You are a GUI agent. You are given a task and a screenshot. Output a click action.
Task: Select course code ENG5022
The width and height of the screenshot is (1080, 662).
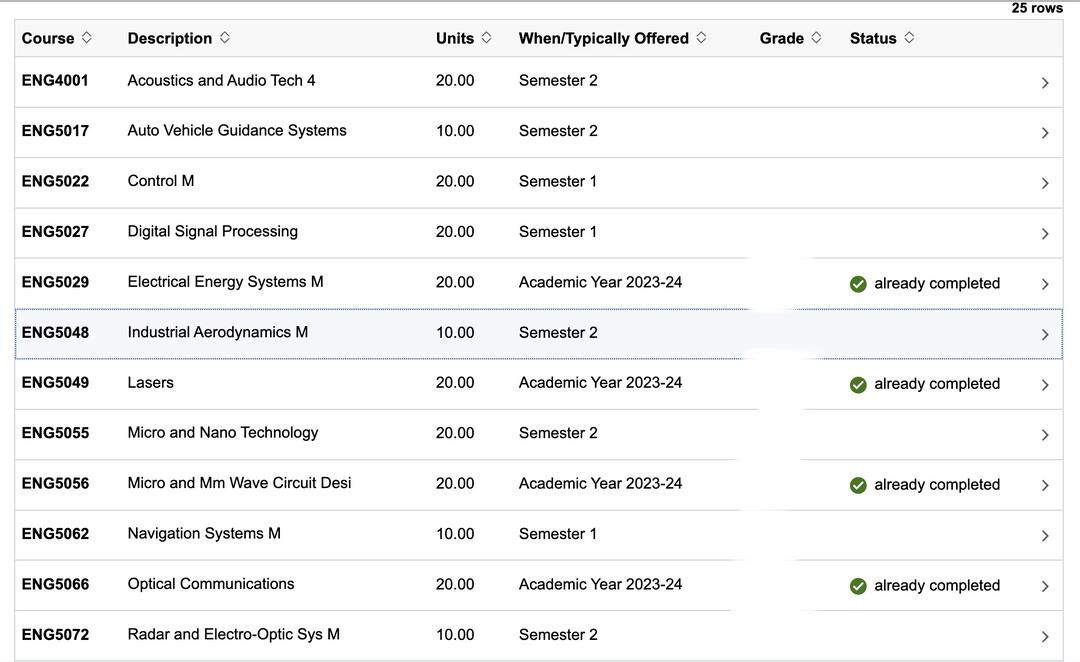click(x=55, y=181)
